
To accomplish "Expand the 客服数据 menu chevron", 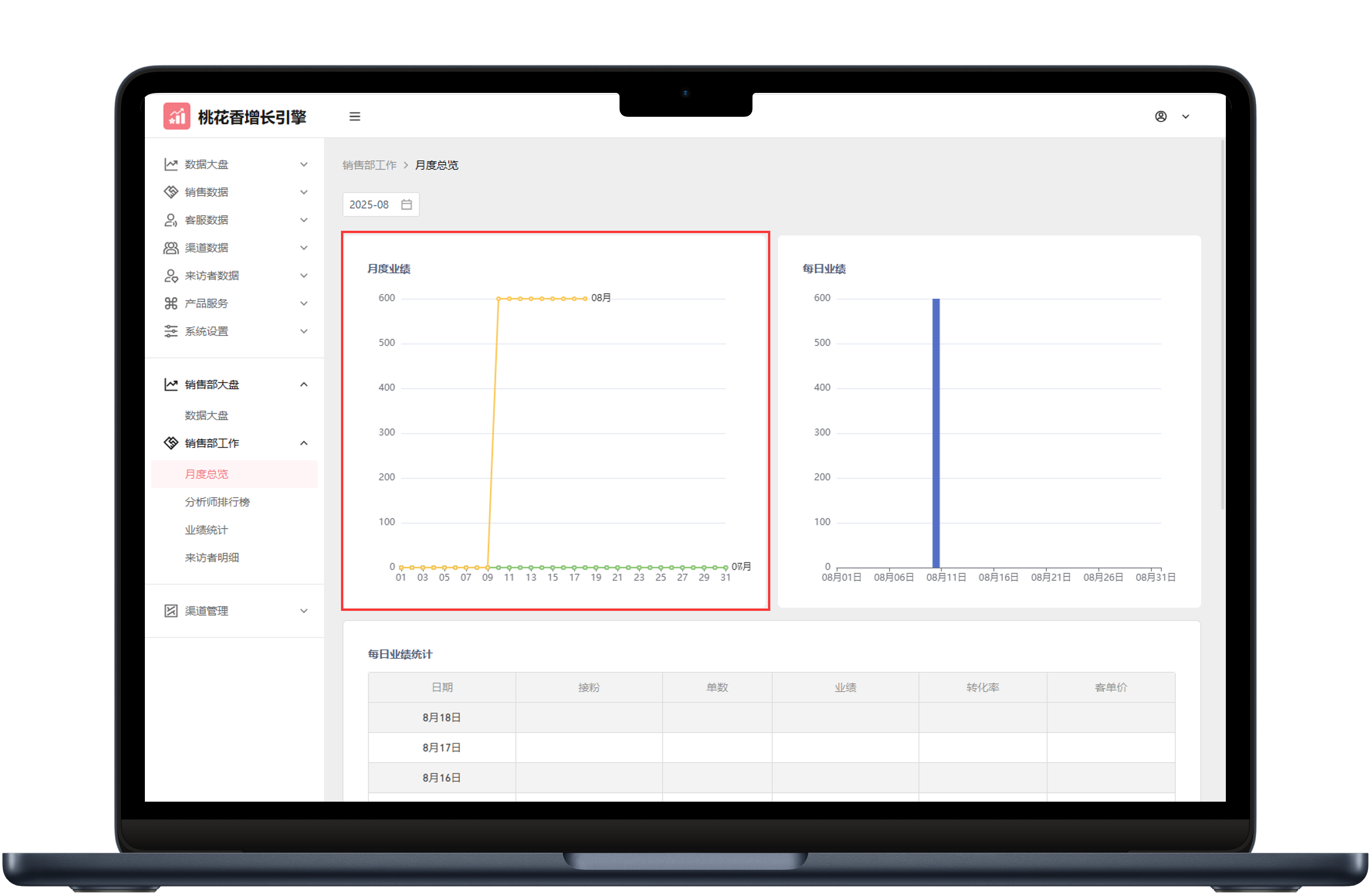I will click(x=304, y=220).
